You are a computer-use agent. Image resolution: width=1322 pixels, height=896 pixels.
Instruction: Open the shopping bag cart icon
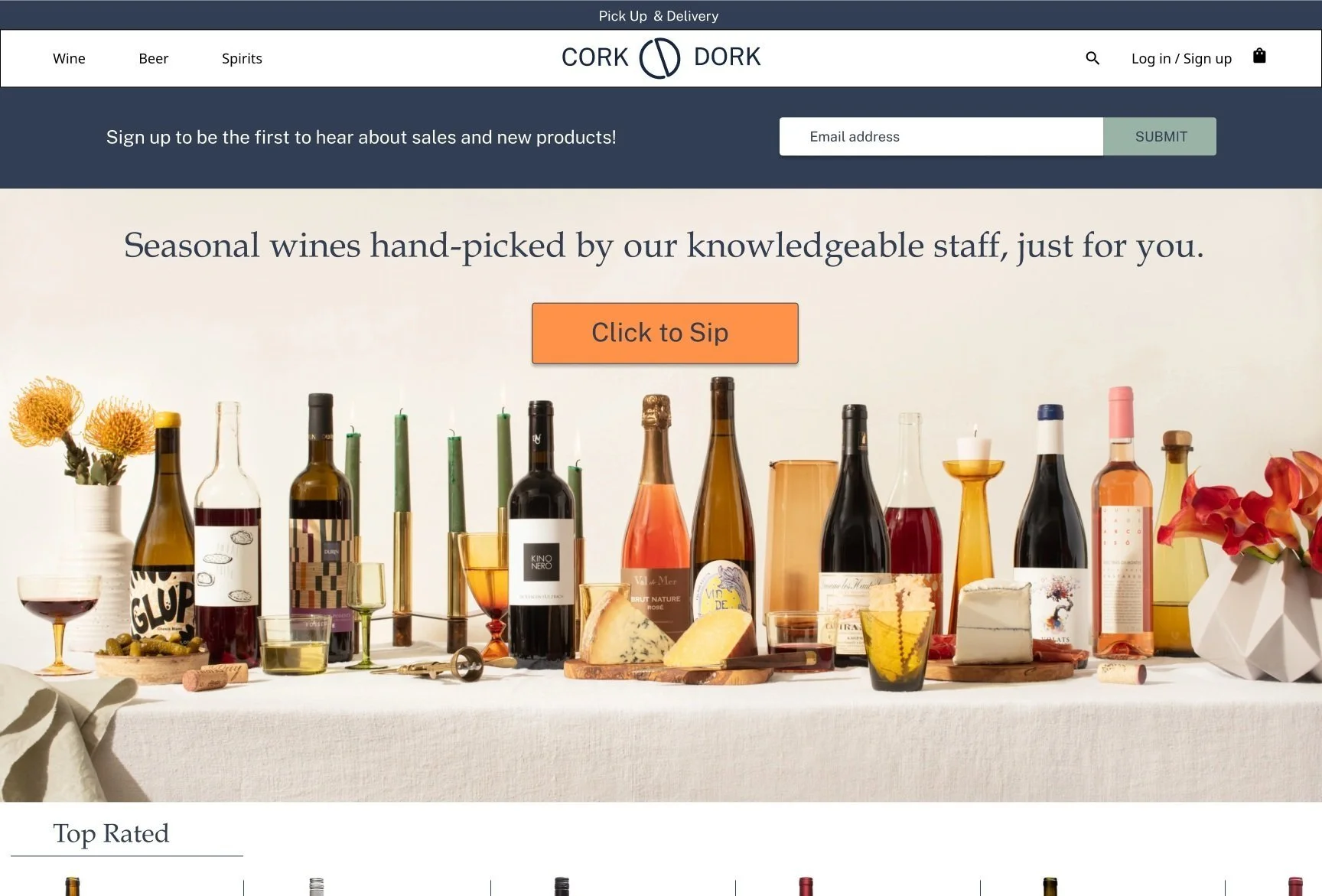[1259, 56]
